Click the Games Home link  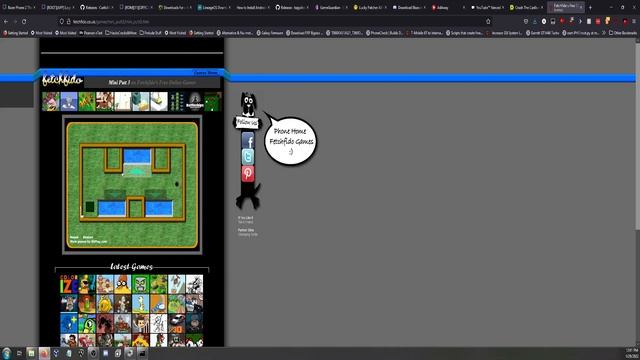[x=206, y=73]
